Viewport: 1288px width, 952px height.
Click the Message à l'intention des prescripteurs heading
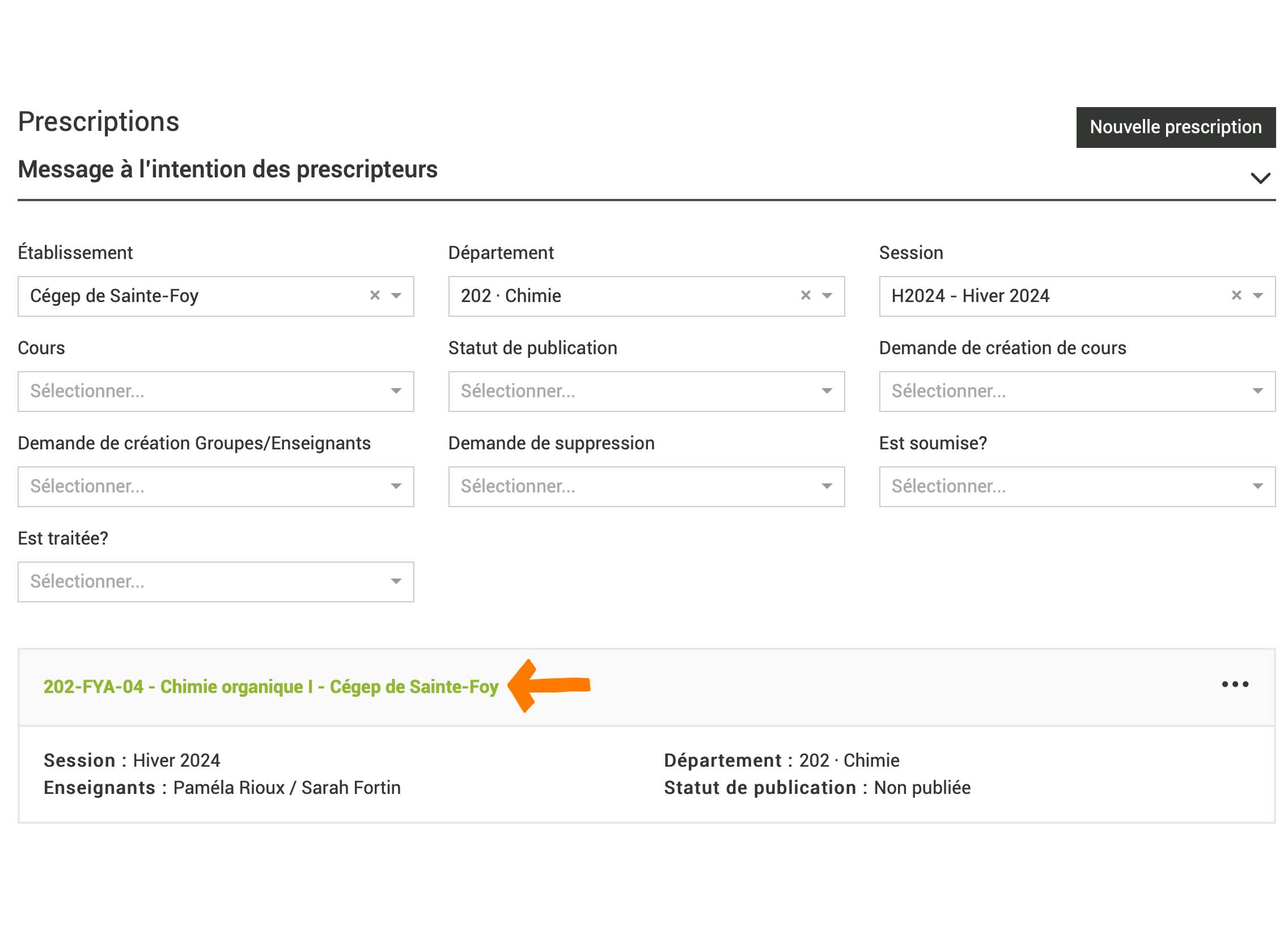coord(228,169)
